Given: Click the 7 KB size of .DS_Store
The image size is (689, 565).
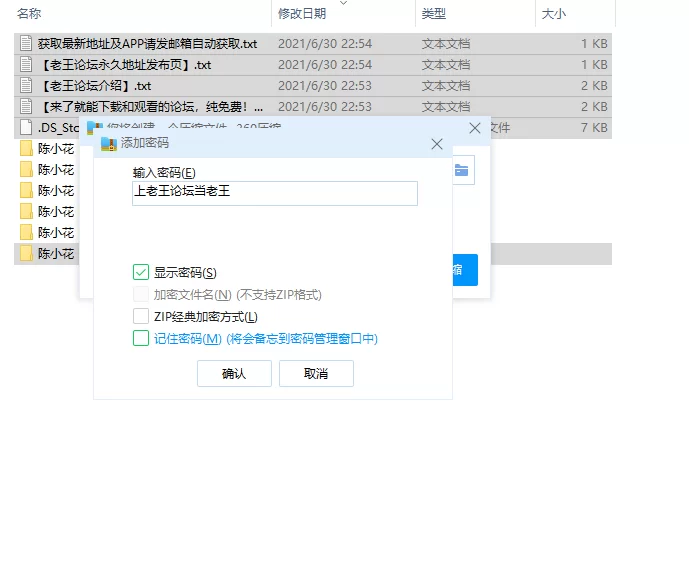Looking at the screenshot, I should (x=595, y=128).
